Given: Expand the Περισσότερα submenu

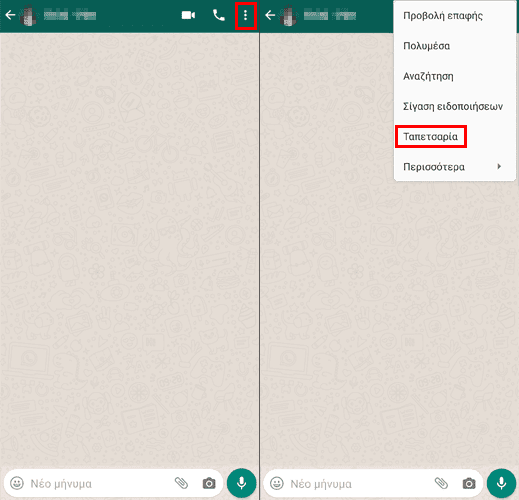Looking at the screenshot, I should pyautogui.click(x=455, y=167).
